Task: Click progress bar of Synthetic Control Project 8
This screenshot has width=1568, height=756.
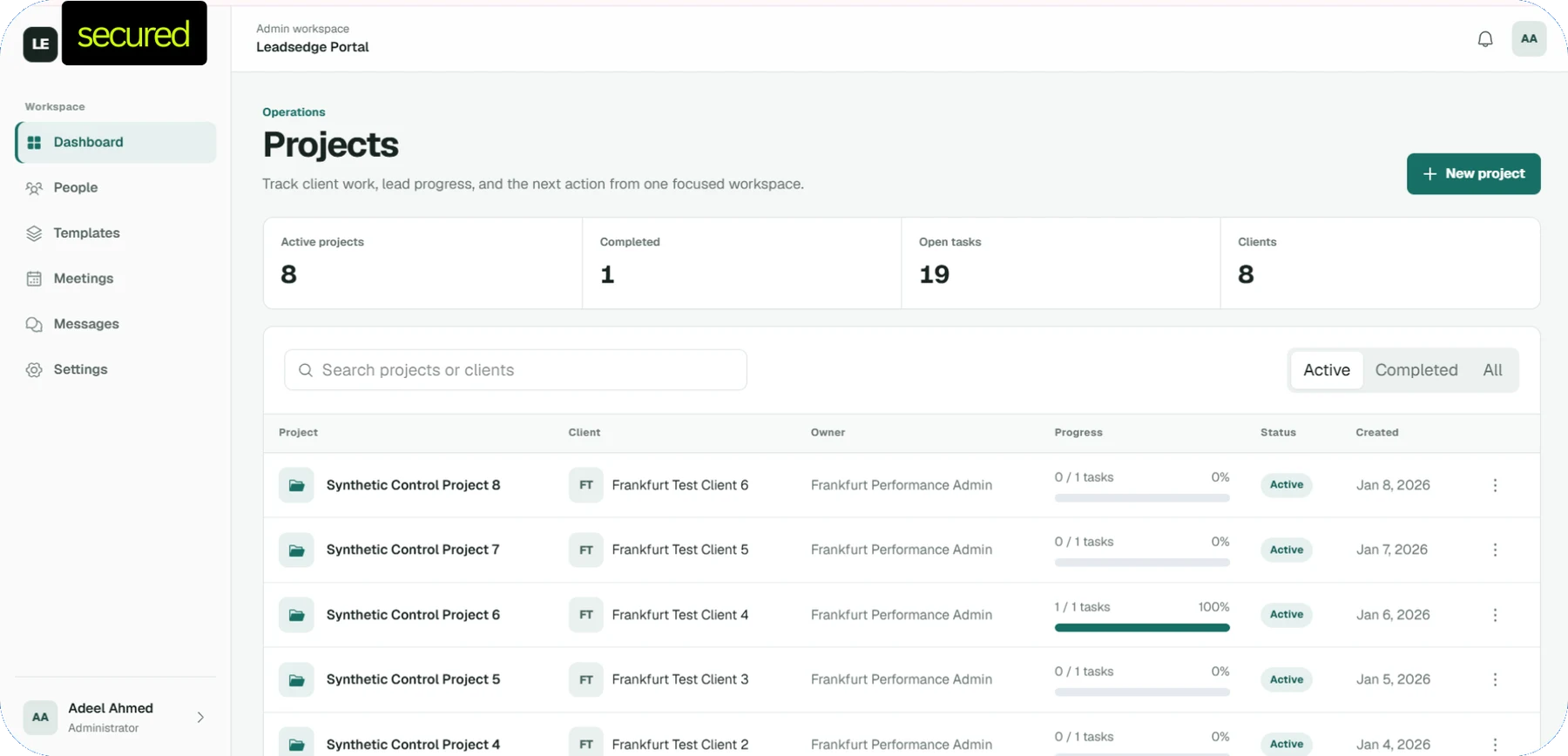Action: tap(1142, 498)
